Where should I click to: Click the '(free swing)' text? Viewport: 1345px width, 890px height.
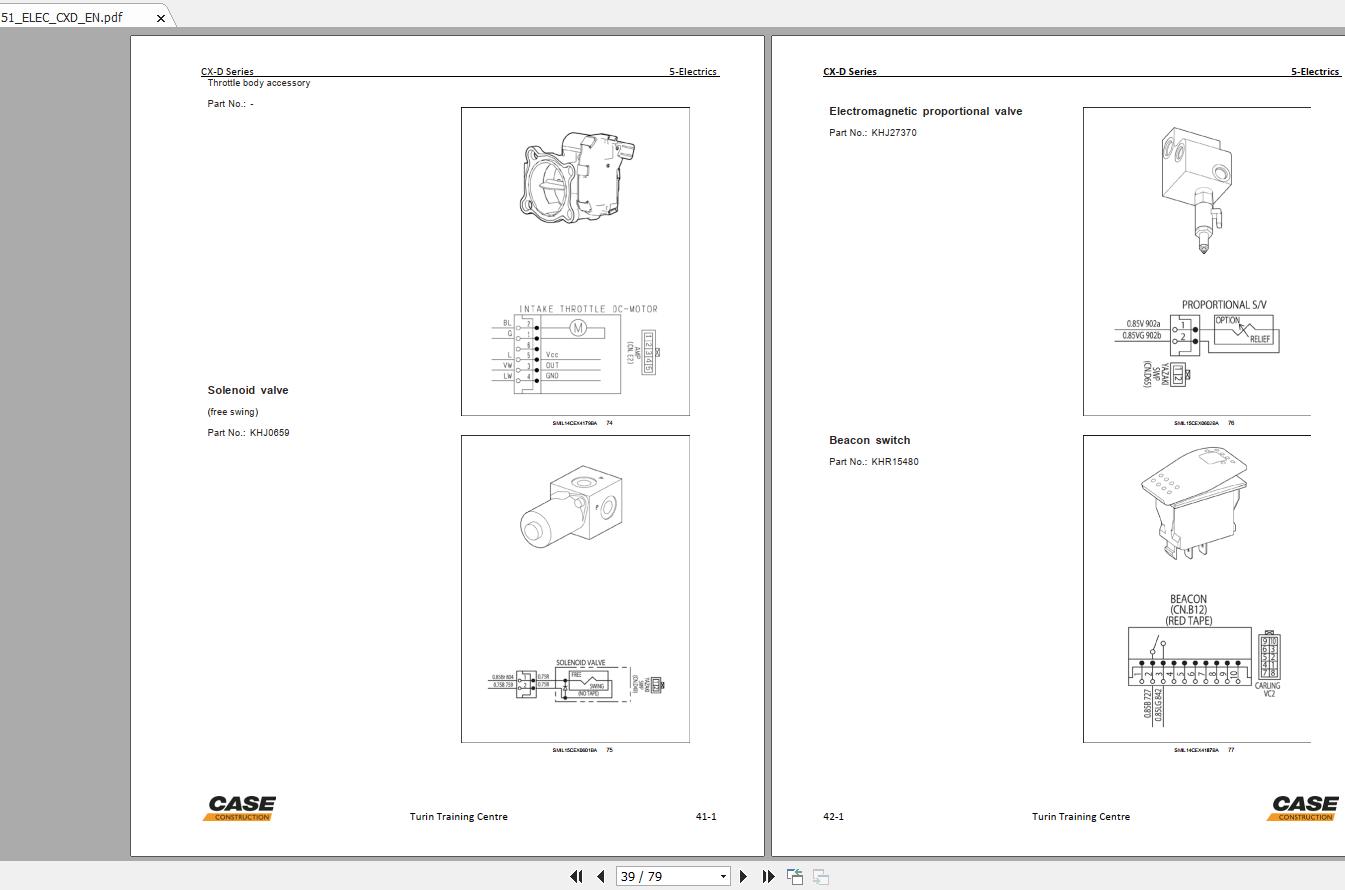(232, 412)
